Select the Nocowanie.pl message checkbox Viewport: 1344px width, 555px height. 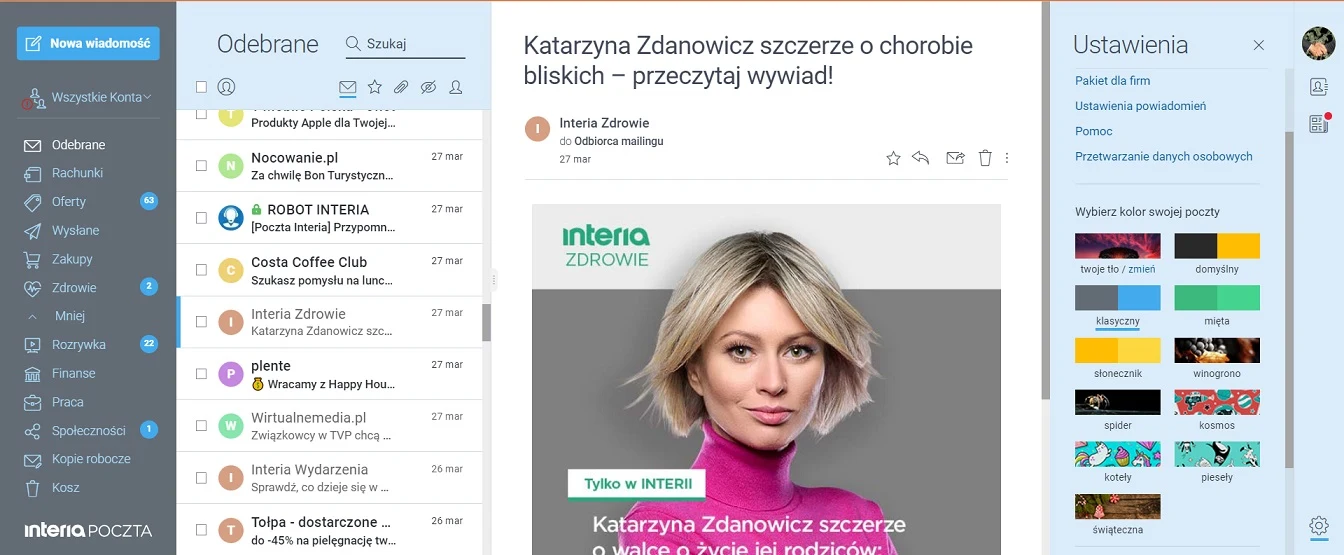201,166
